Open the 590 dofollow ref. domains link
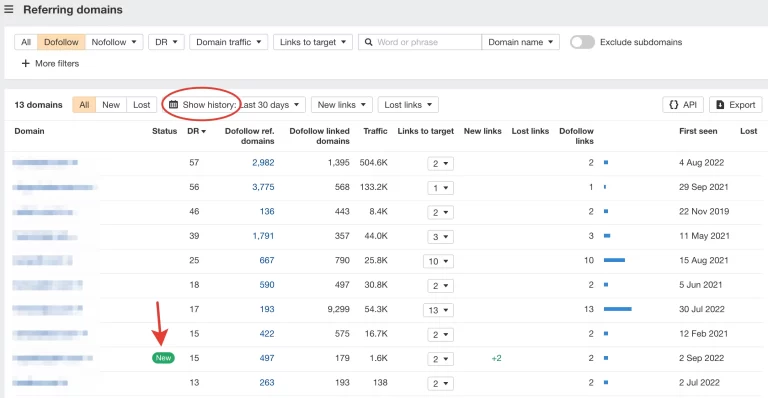Screen dimensions: 768x398 tap(267, 285)
